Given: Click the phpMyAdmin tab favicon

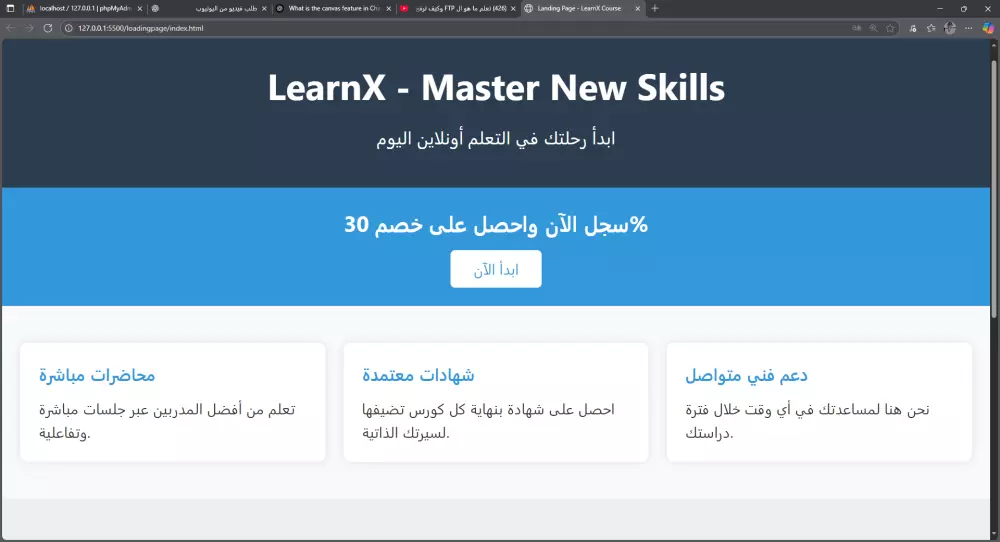Looking at the screenshot, I should [31, 9].
